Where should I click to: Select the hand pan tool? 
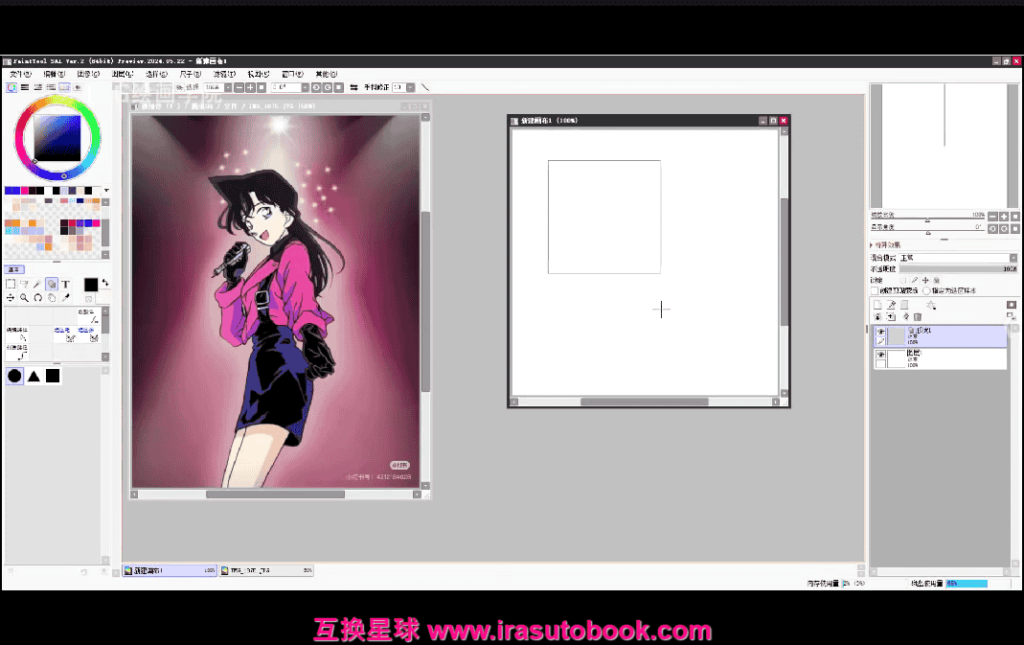click(52, 298)
